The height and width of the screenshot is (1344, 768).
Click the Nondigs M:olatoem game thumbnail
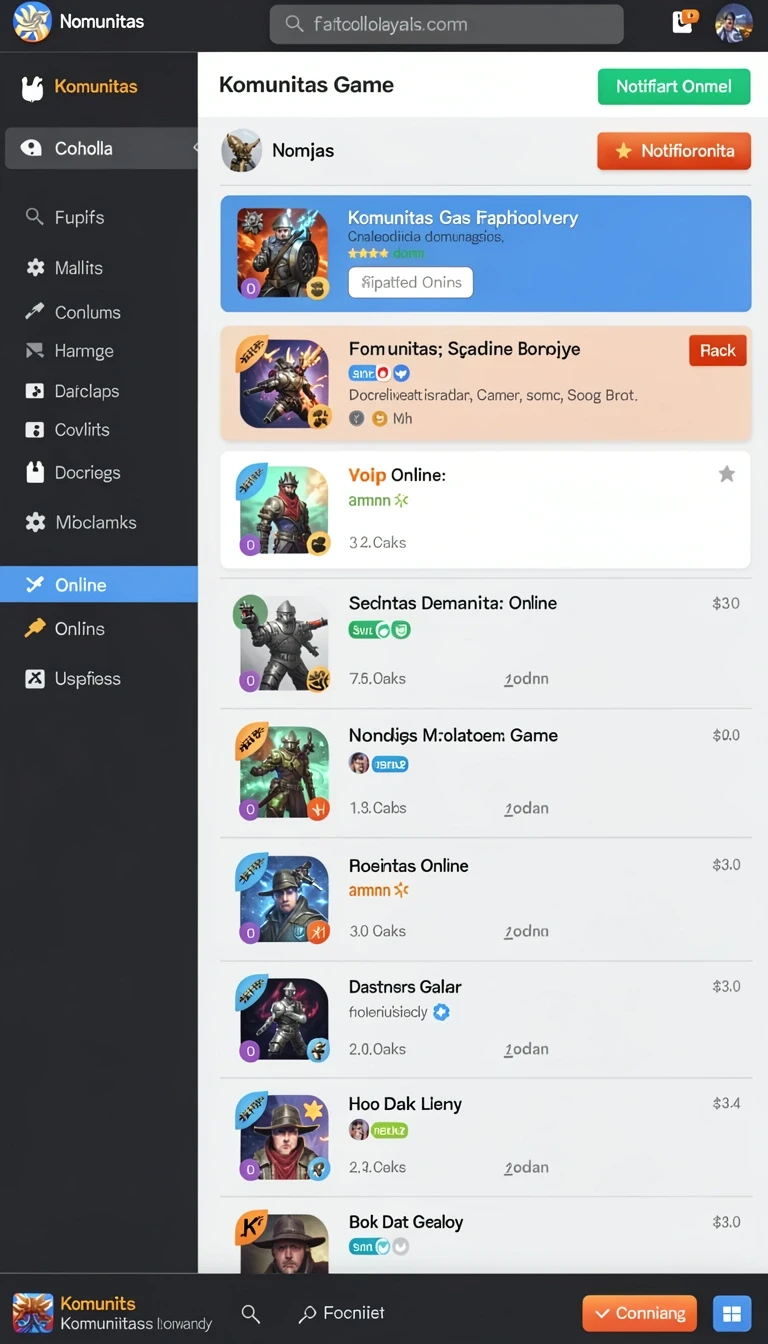(x=282, y=773)
